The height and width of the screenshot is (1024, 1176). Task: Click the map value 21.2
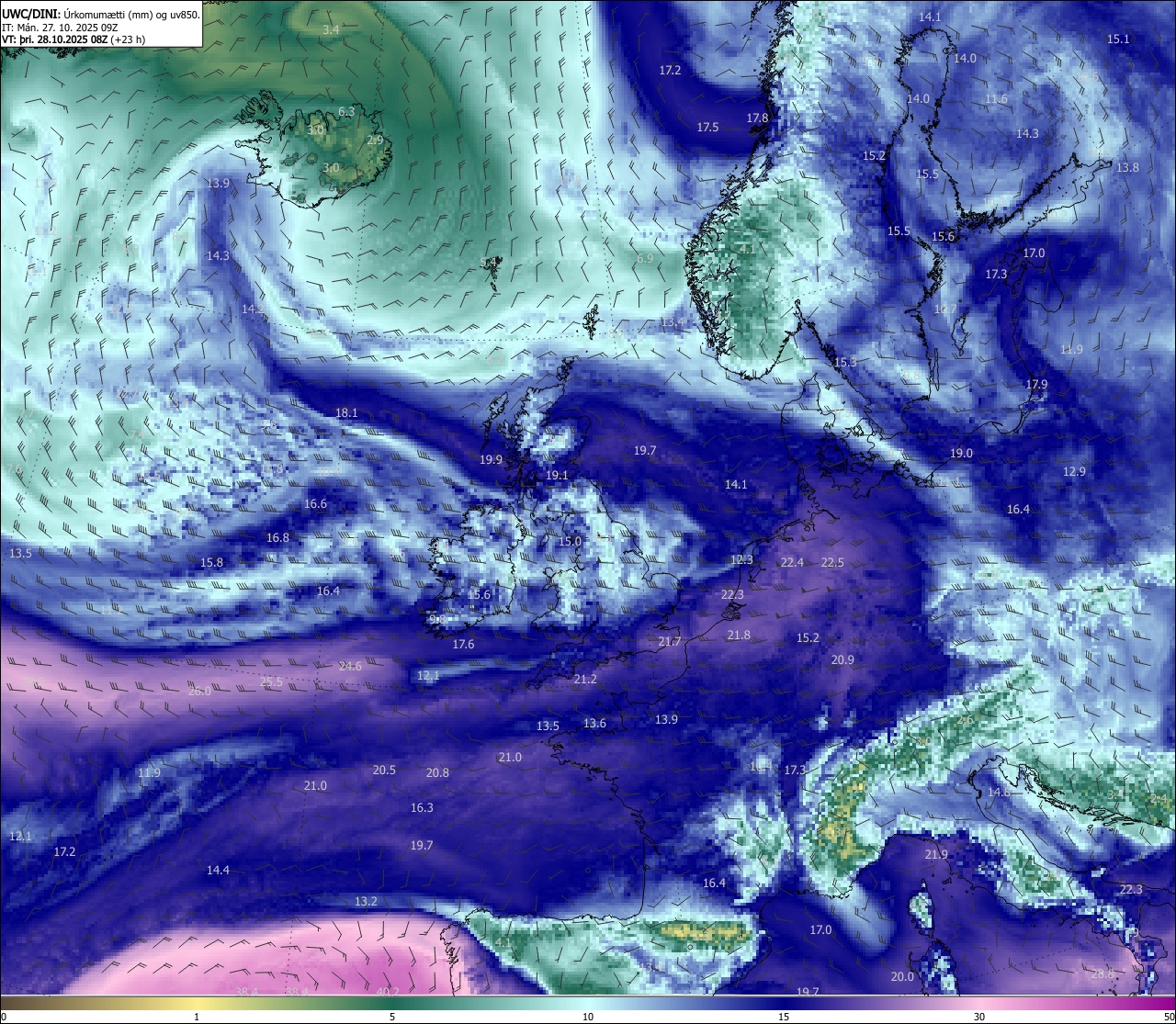coord(585,679)
